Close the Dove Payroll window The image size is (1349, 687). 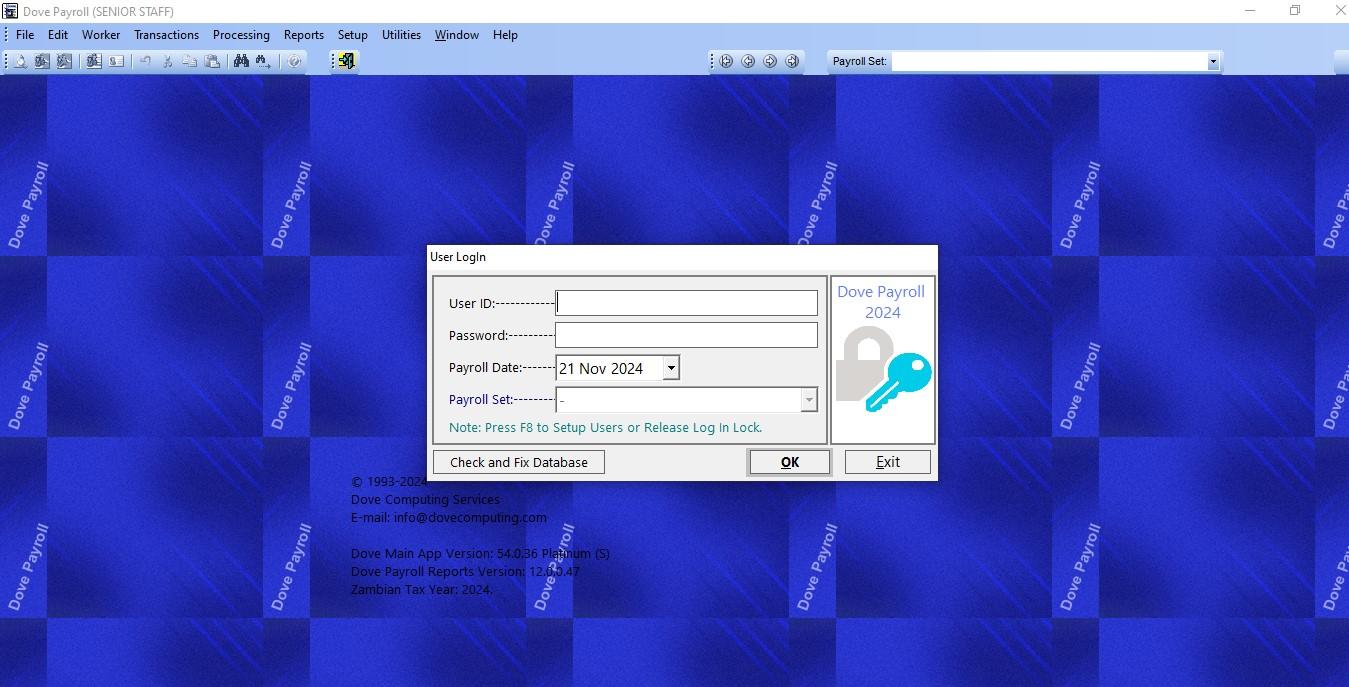(x=1341, y=11)
